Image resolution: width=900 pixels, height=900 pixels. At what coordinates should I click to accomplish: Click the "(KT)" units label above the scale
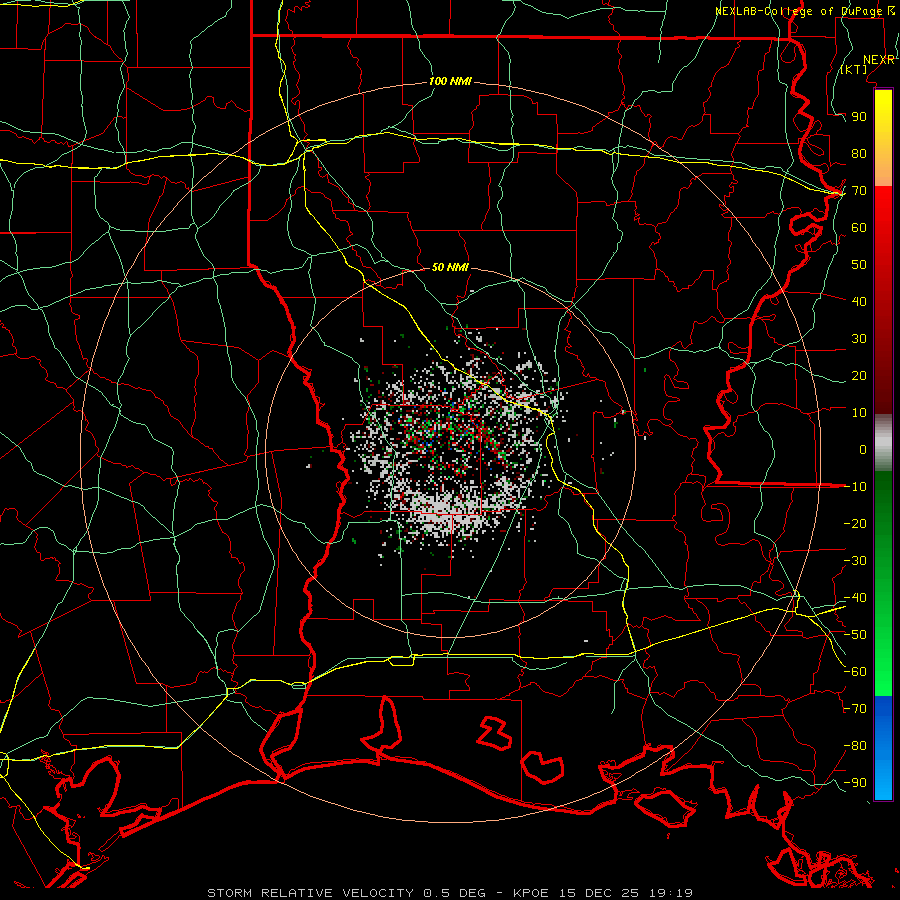point(854,69)
